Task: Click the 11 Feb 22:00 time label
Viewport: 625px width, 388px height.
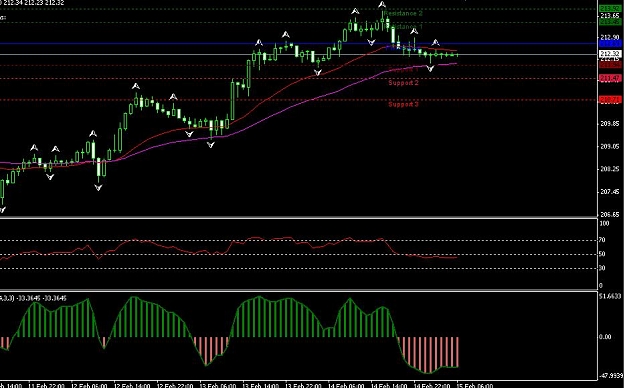Action: (x=47, y=385)
